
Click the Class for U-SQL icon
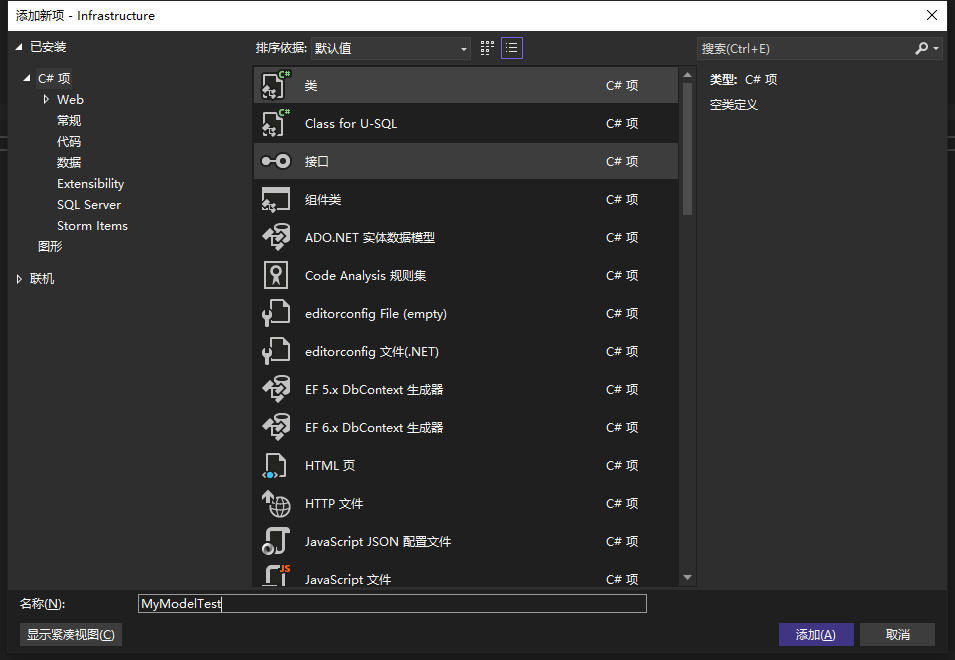click(275, 124)
